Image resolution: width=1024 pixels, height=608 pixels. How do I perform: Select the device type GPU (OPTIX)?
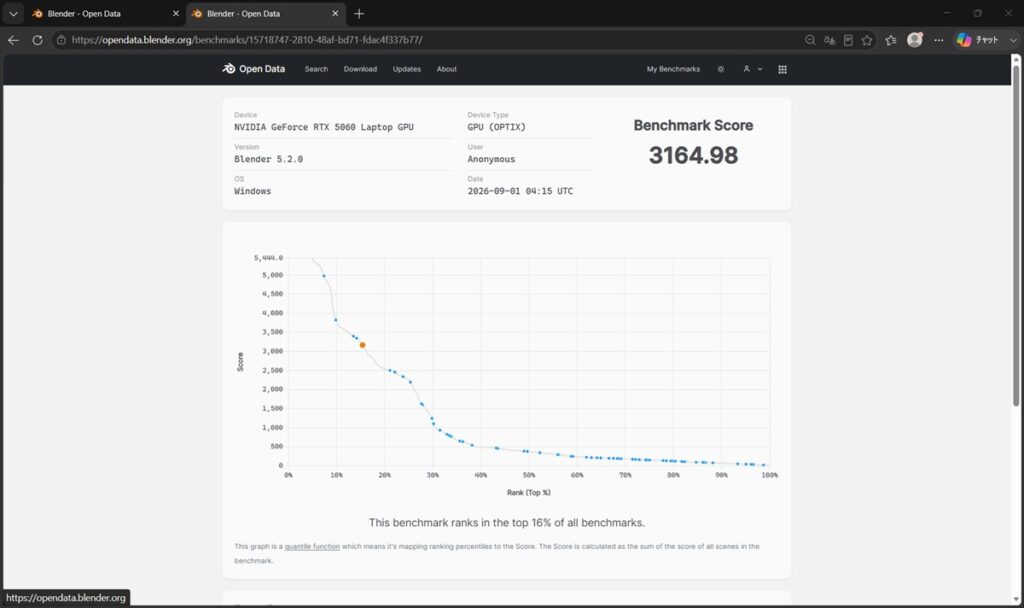click(496, 127)
